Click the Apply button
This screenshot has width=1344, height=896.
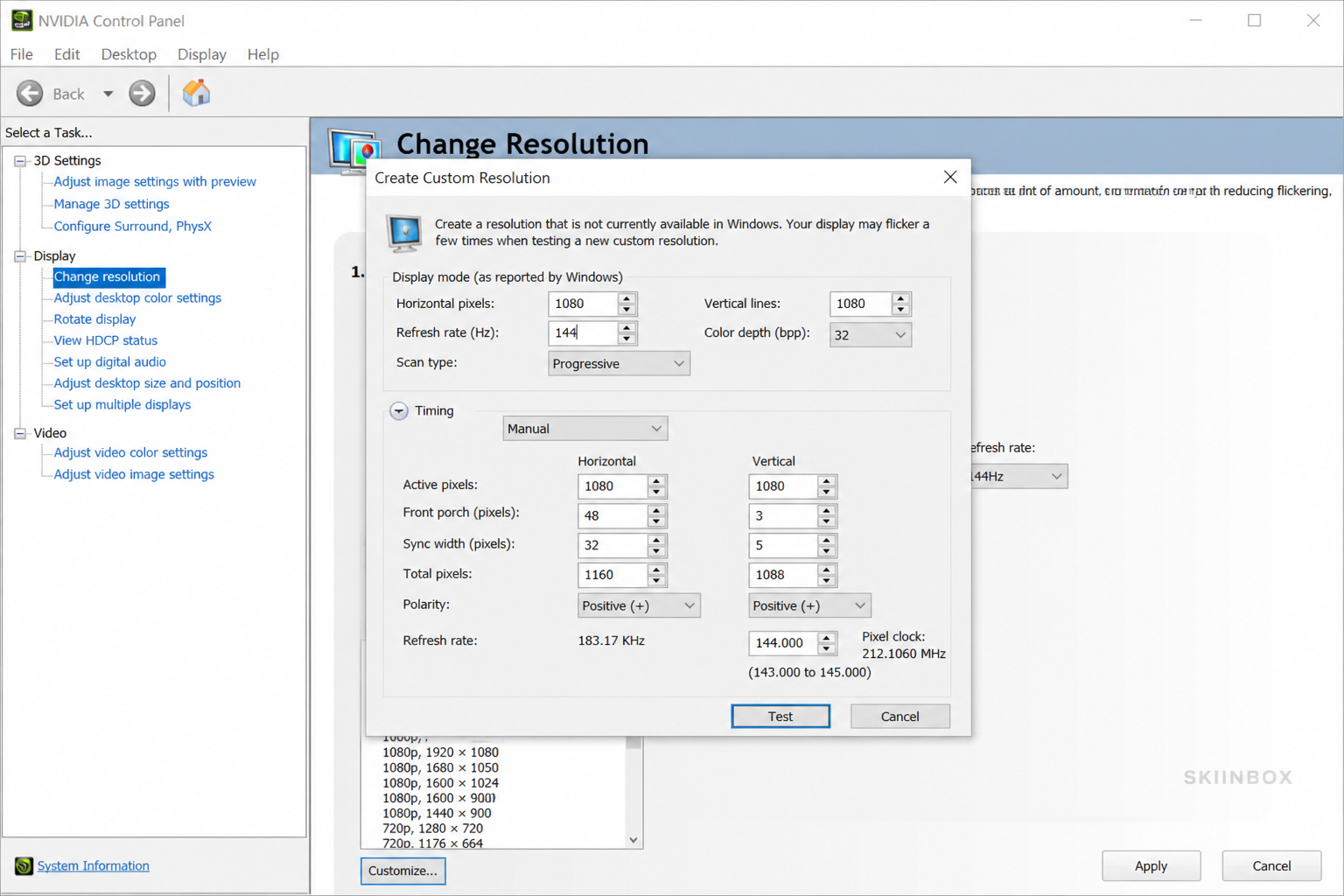point(1151,865)
